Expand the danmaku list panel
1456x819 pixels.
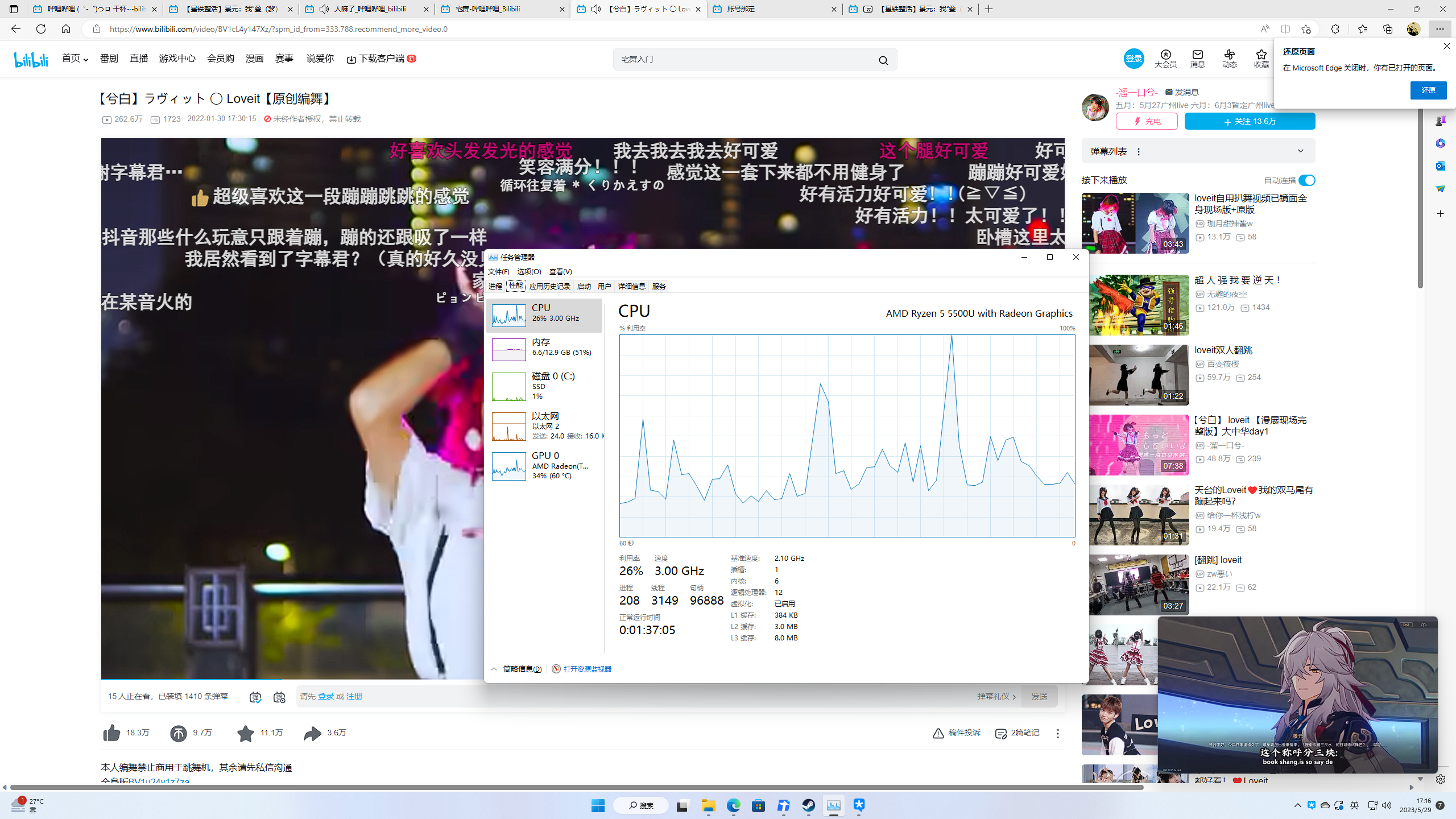(1300, 151)
